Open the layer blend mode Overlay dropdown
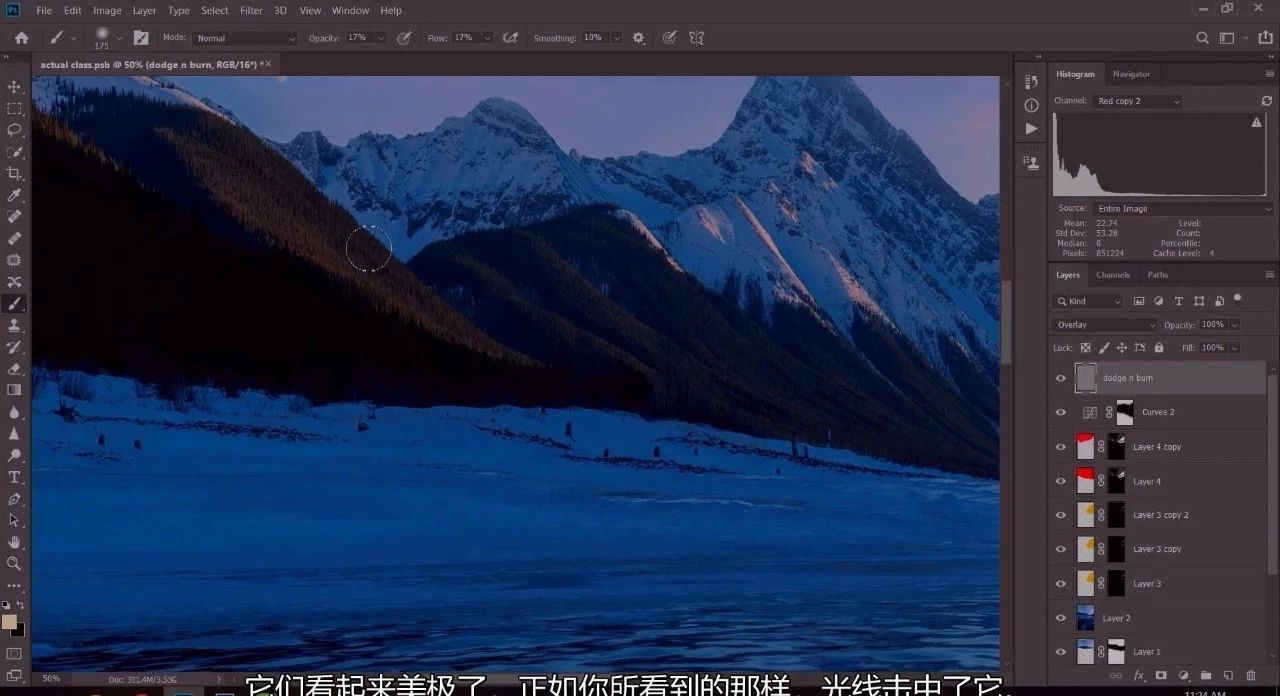This screenshot has height=696, width=1280. click(x=1104, y=325)
